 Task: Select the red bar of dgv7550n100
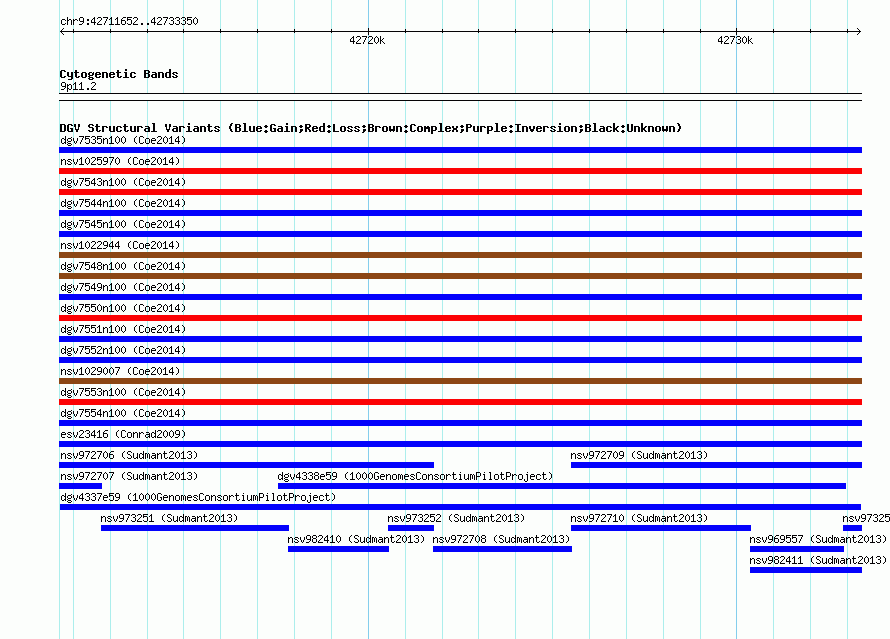point(460,318)
